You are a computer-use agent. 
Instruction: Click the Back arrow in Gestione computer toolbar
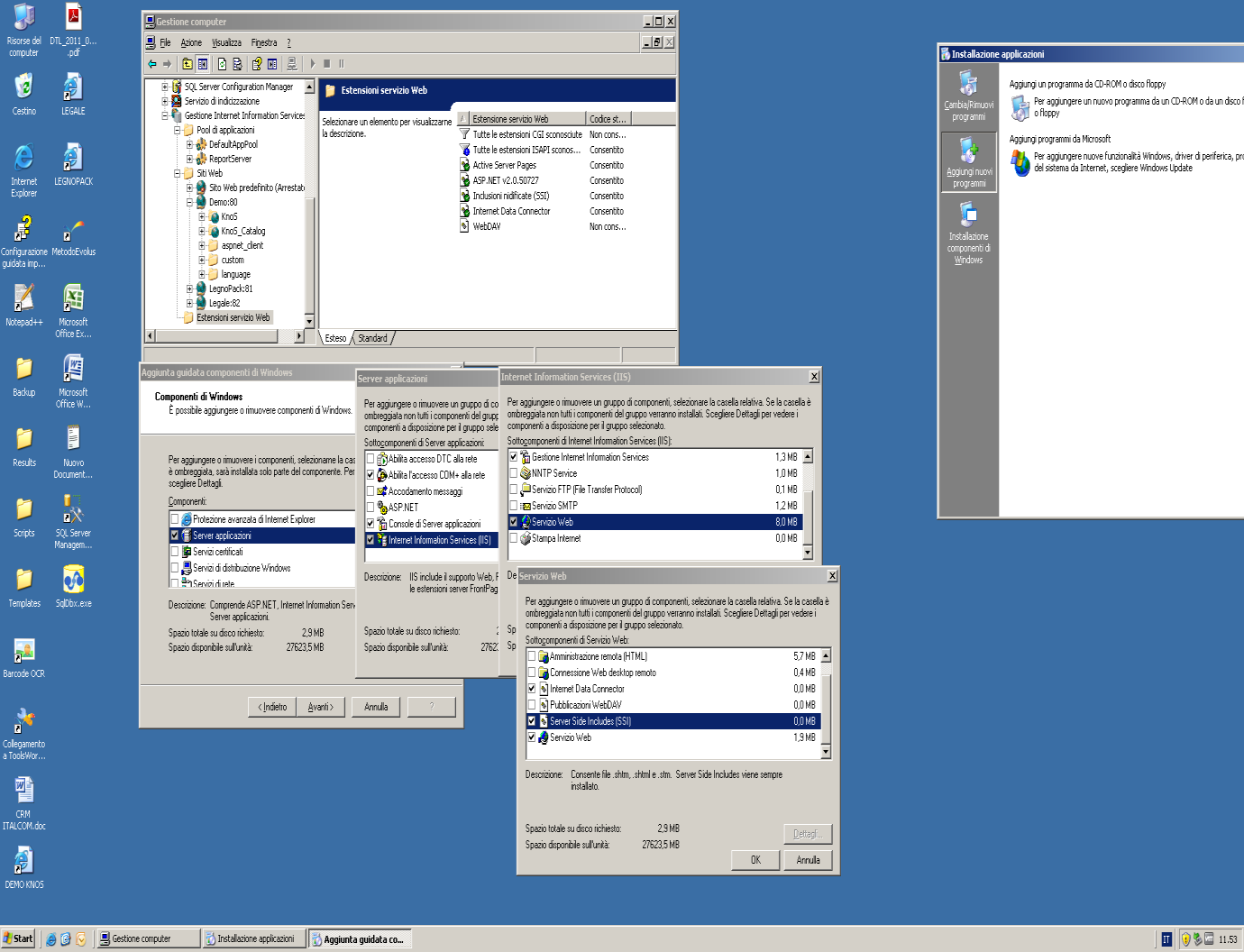(x=152, y=64)
